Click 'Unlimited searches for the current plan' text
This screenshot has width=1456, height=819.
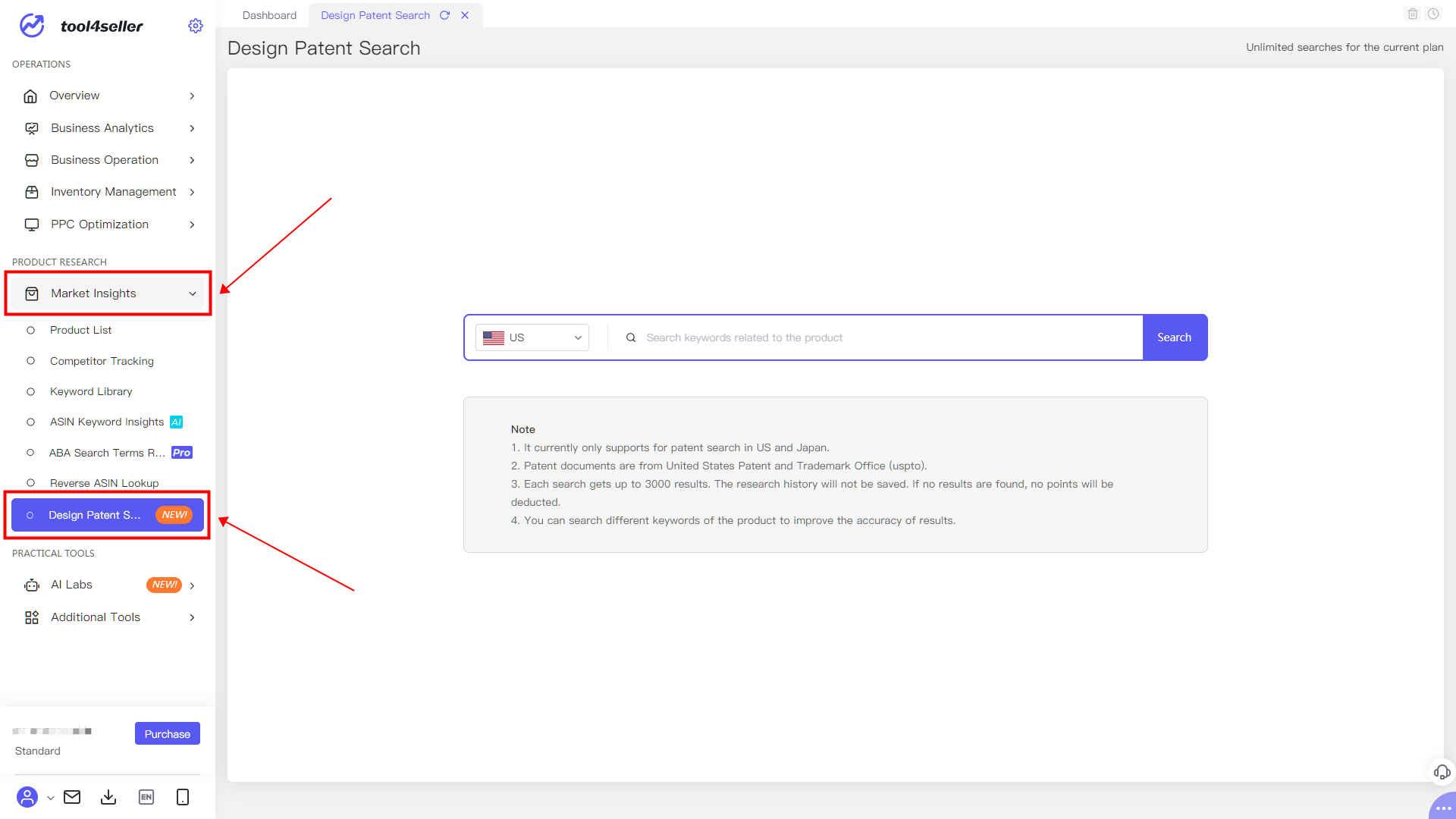tap(1345, 47)
